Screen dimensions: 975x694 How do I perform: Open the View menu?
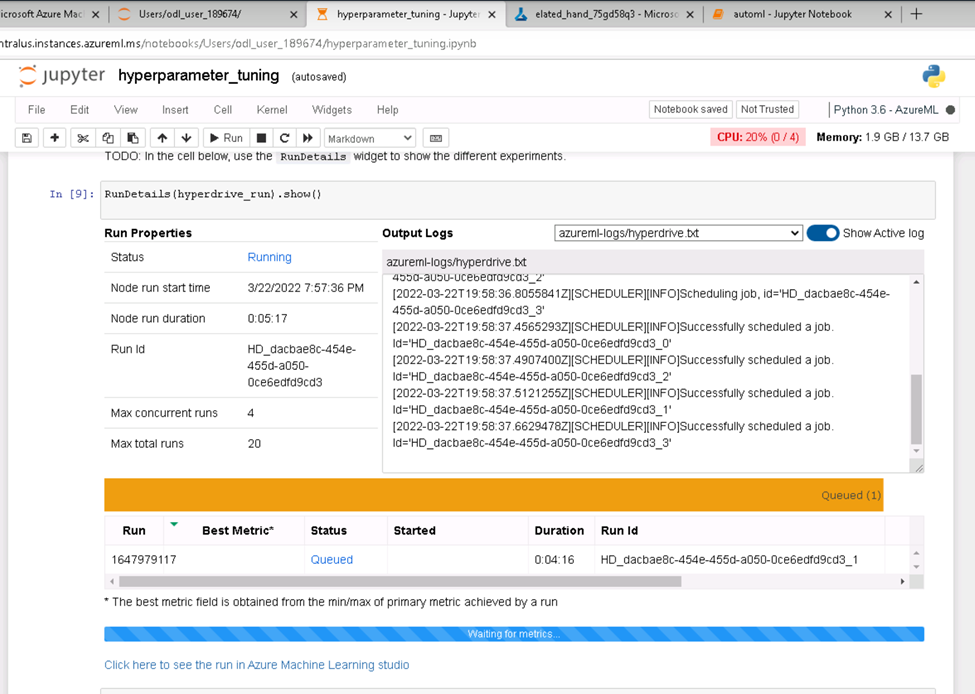pos(126,110)
